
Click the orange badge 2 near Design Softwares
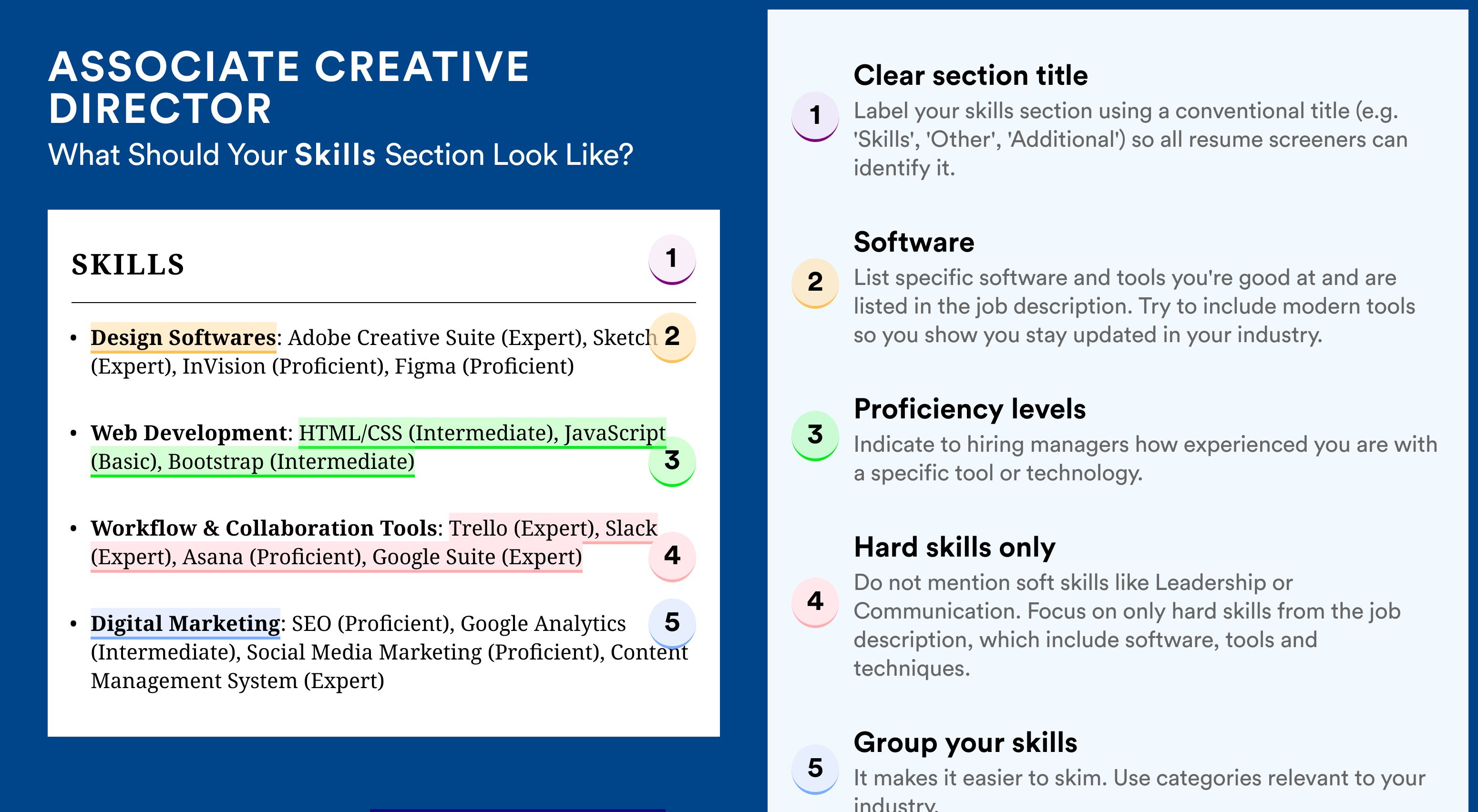pos(672,337)
